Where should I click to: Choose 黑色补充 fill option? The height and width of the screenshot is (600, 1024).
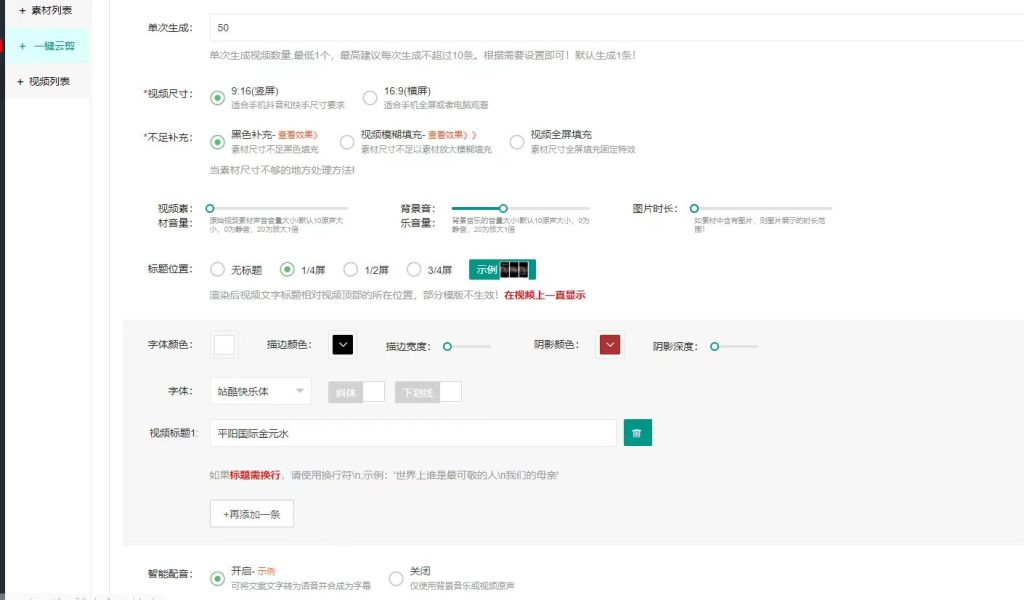[217, 142]
